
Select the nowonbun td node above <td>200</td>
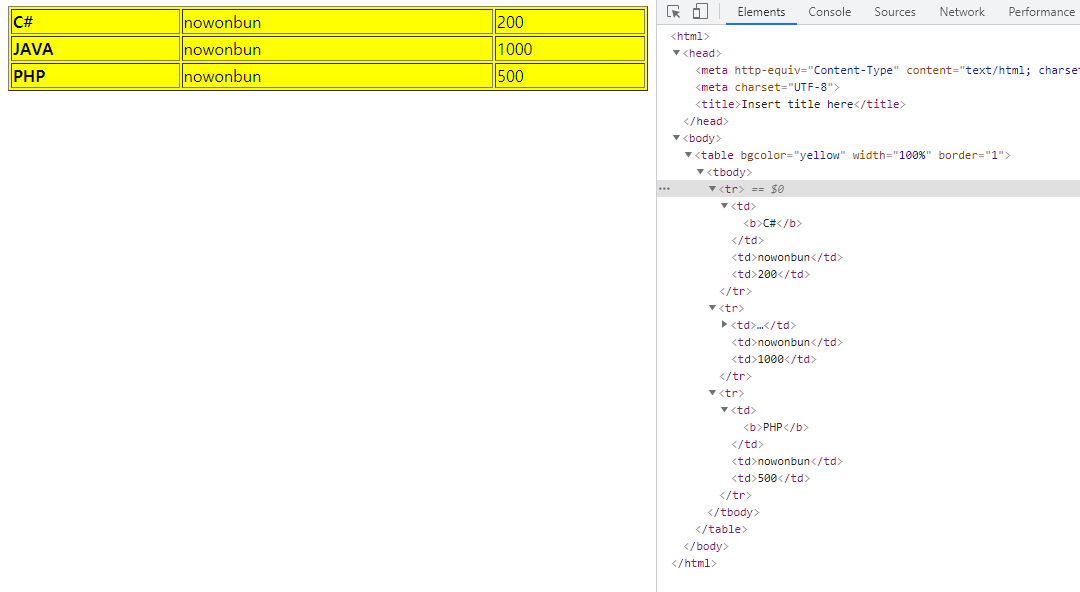[x=787, y=257]
